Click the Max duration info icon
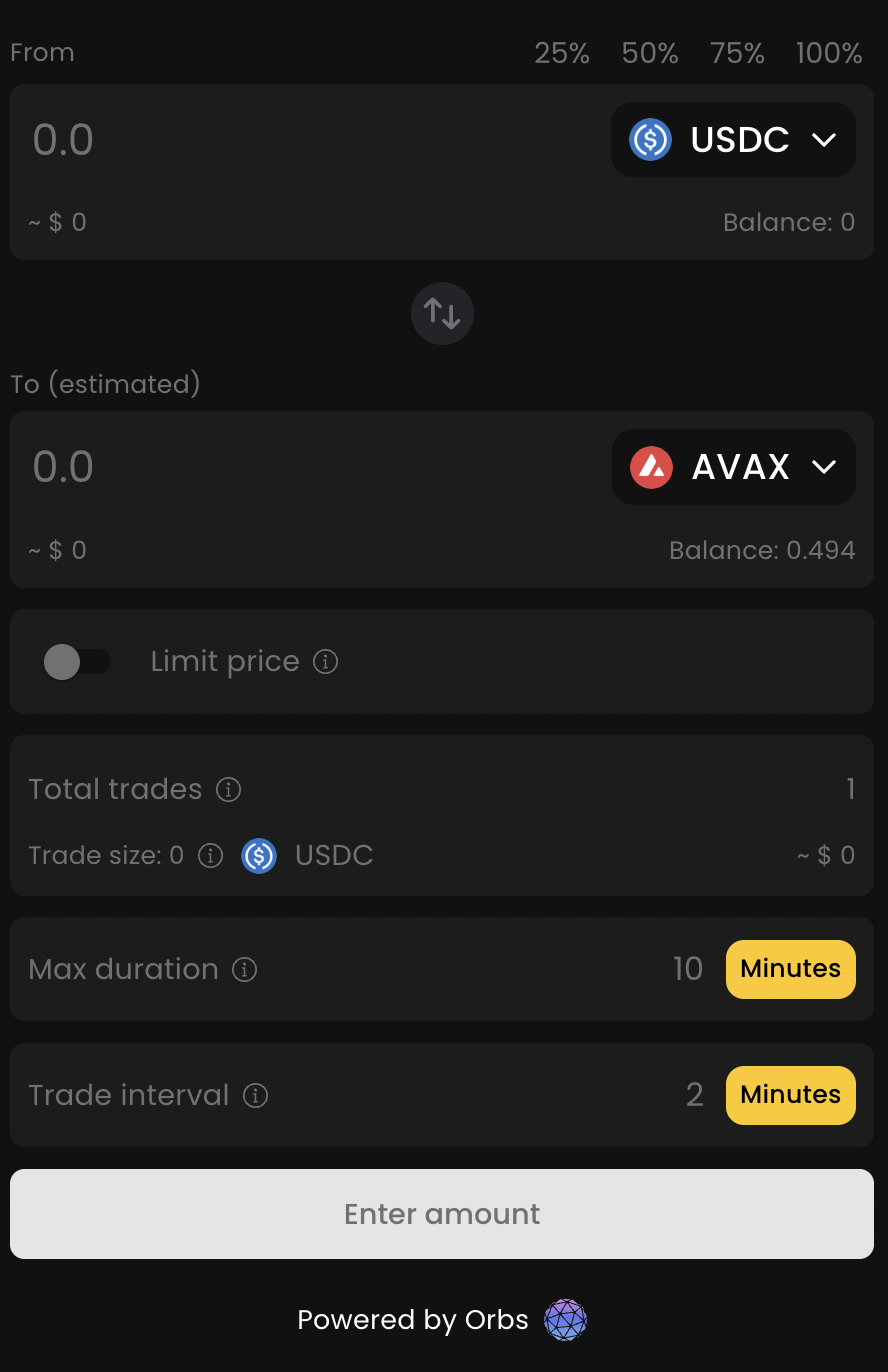888x1372 pixels. point(245,969)
